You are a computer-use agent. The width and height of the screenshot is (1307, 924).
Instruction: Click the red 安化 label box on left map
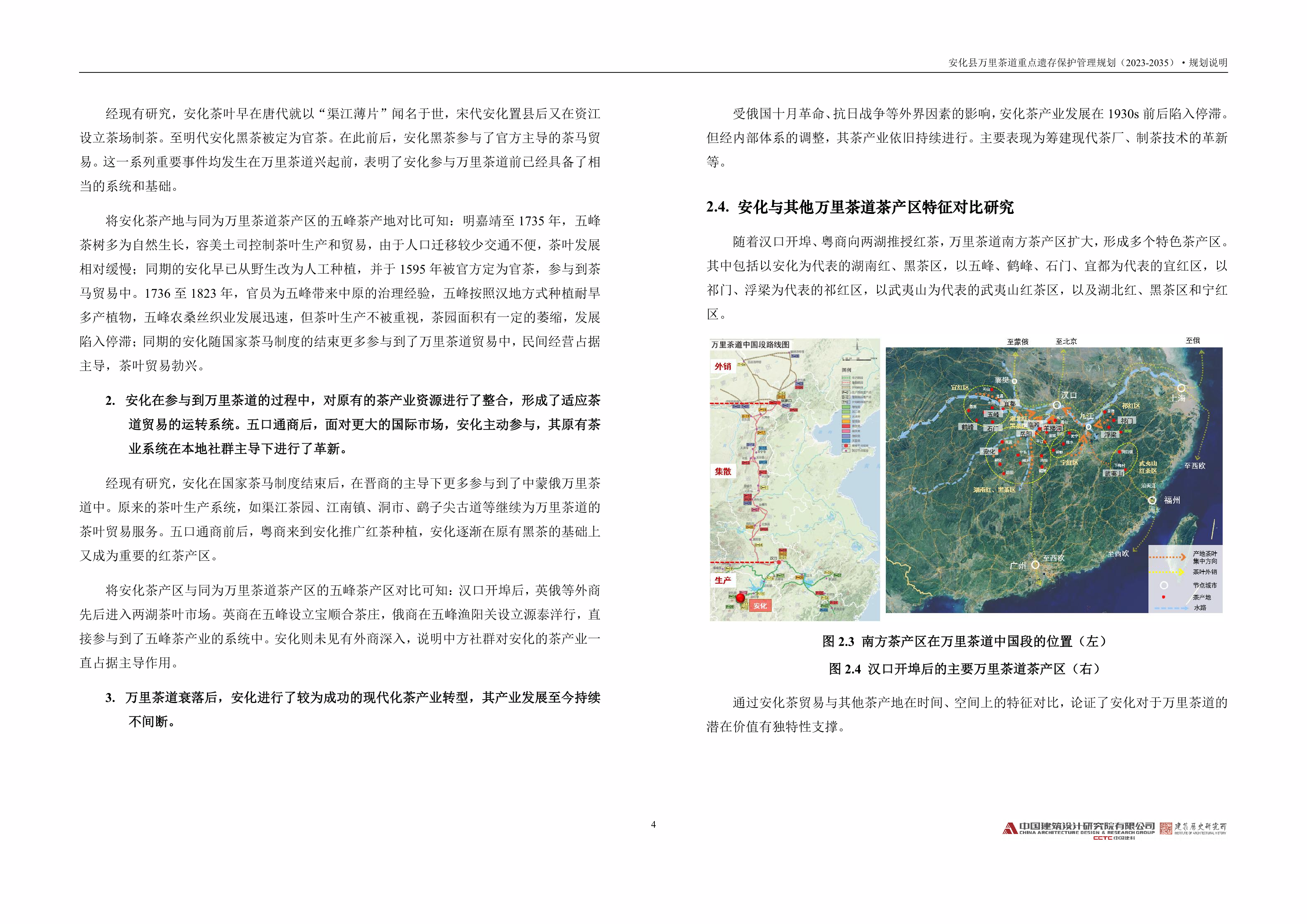[760, 606]
